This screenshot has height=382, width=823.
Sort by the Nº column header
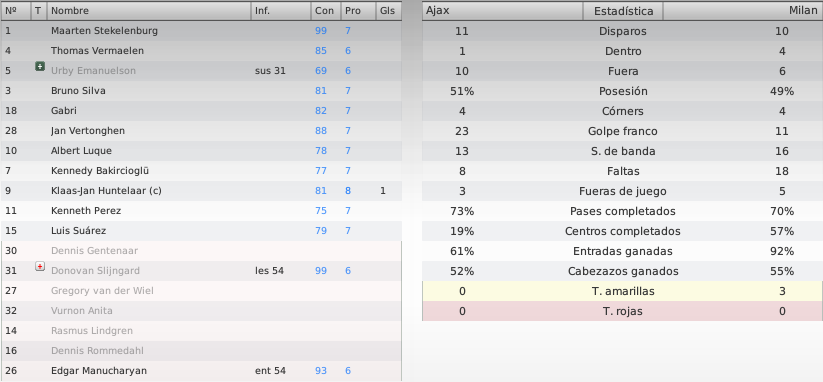[x=16, y=10]
